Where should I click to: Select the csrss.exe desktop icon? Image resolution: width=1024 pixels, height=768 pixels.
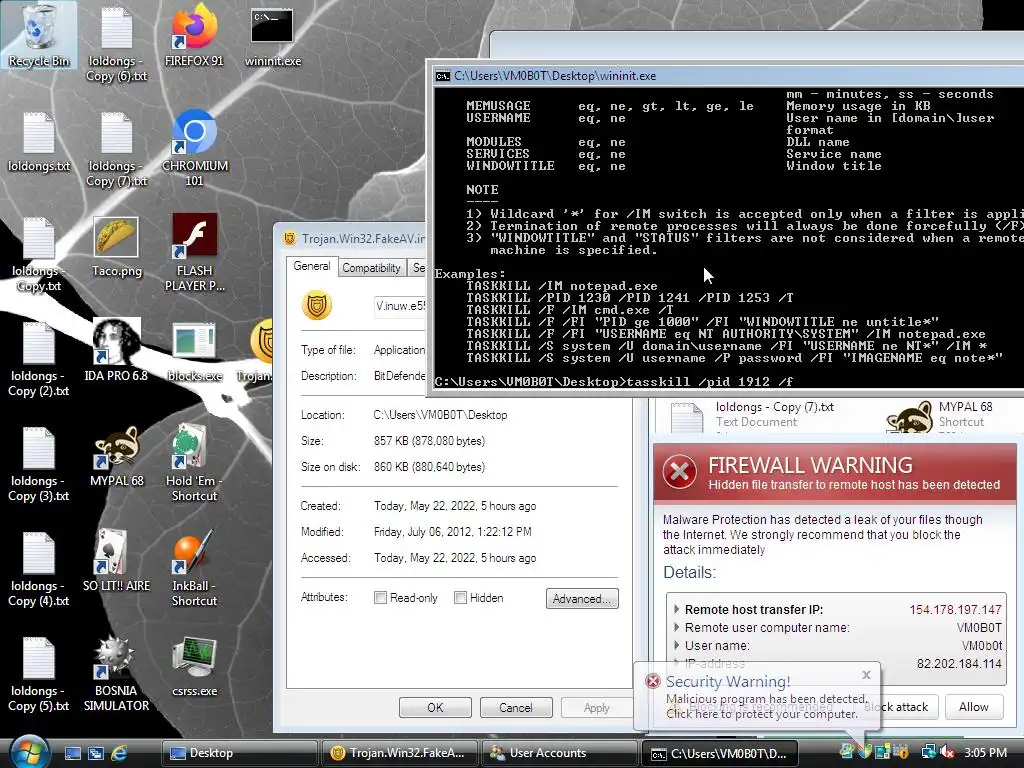[194, 666]
